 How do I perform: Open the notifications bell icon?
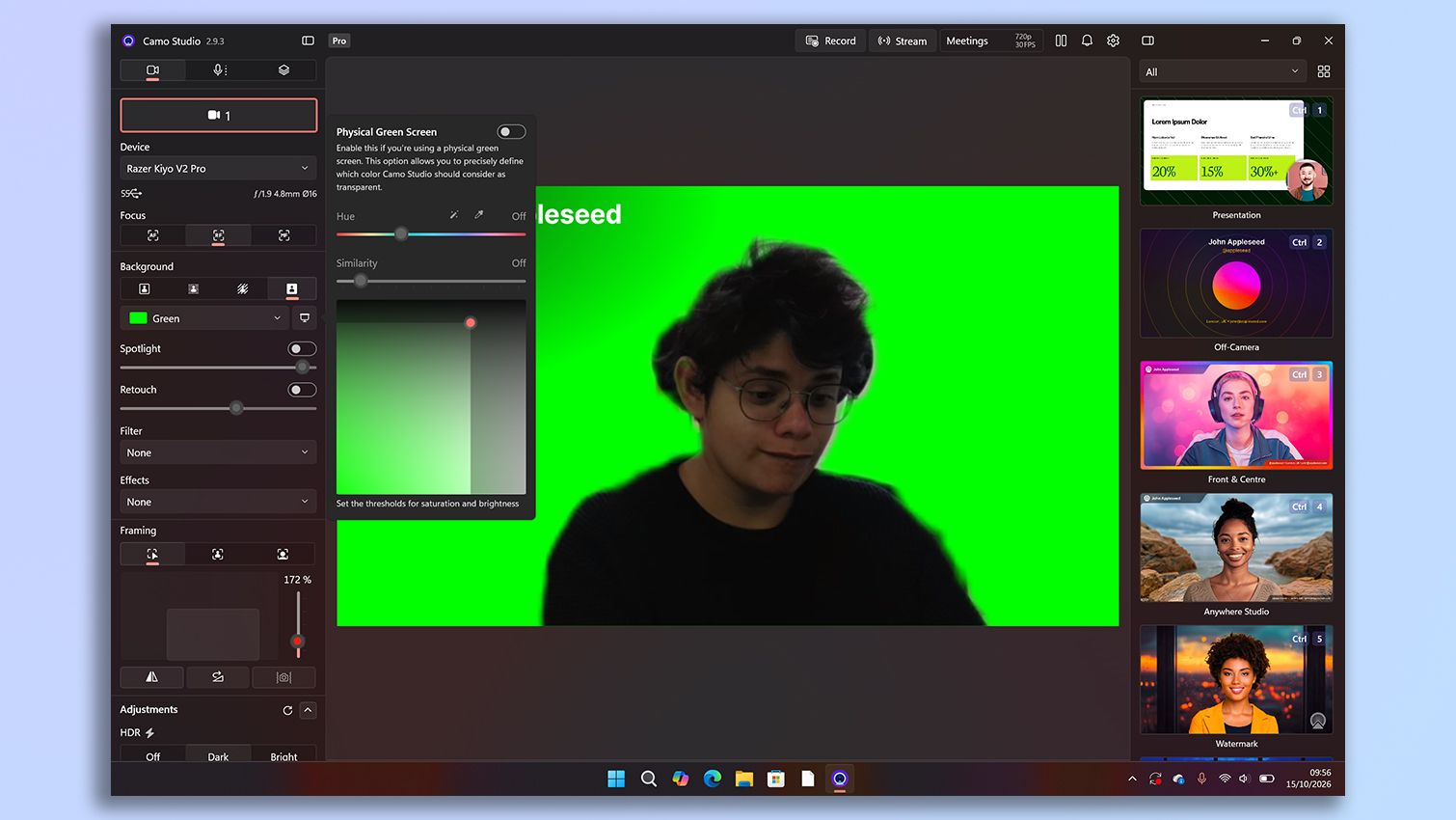point(1087,41)
